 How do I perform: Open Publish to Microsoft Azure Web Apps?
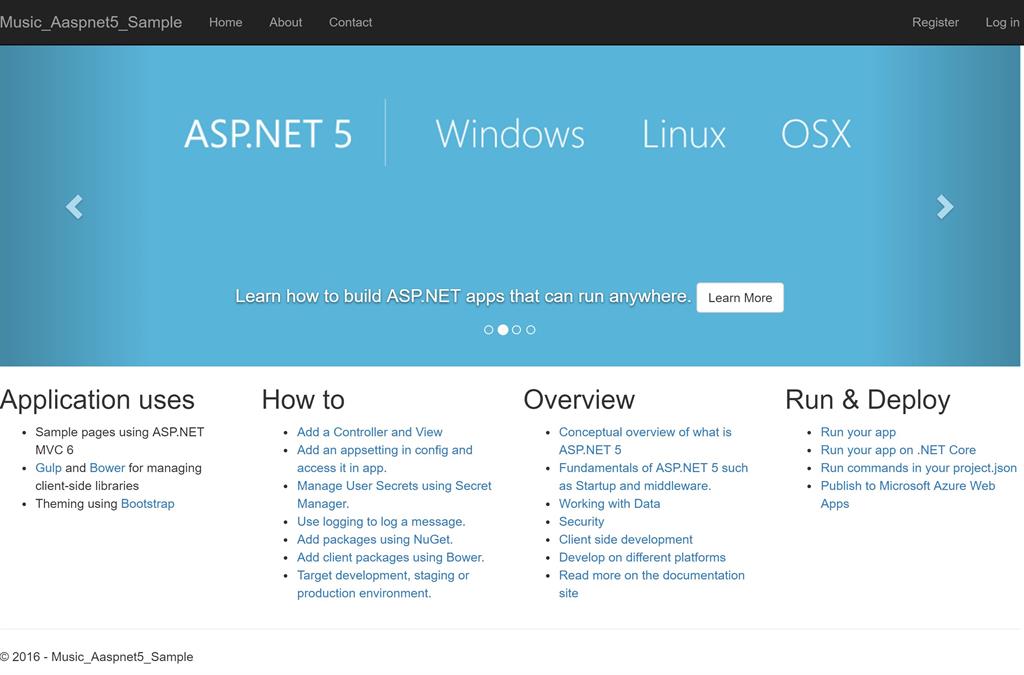[908, 495]
